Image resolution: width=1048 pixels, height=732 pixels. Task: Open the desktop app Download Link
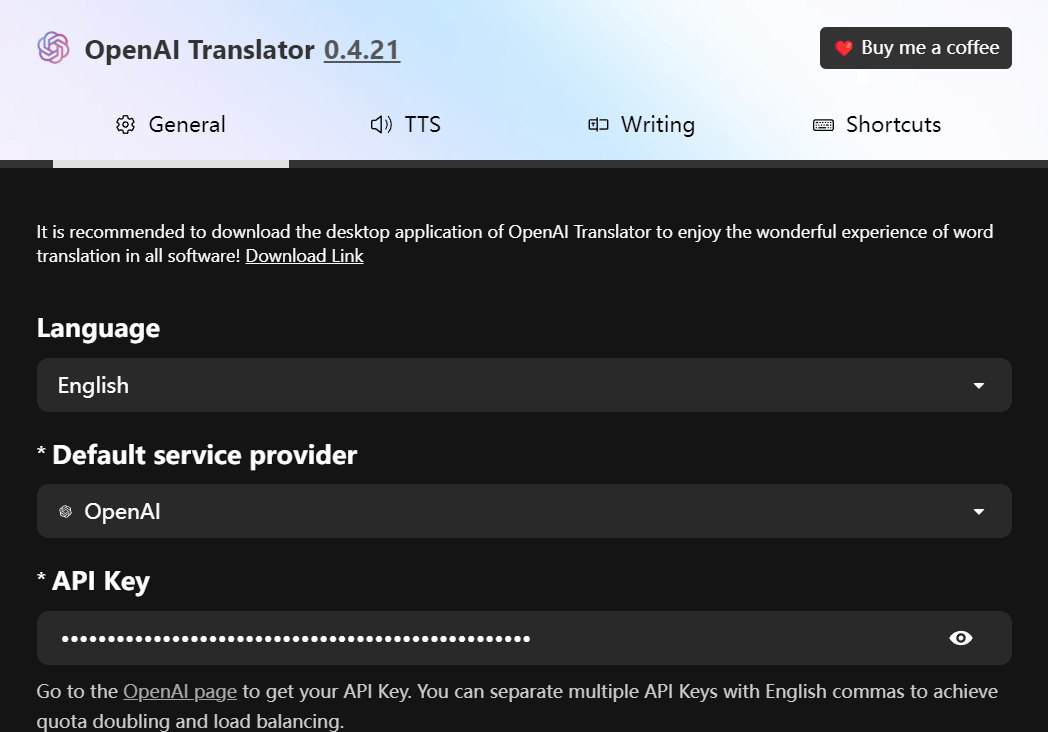pos(304,256)
